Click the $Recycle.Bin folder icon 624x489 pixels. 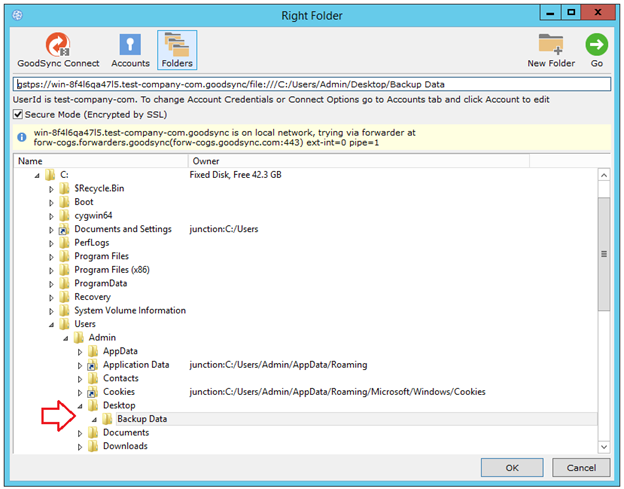click(65, 188)
